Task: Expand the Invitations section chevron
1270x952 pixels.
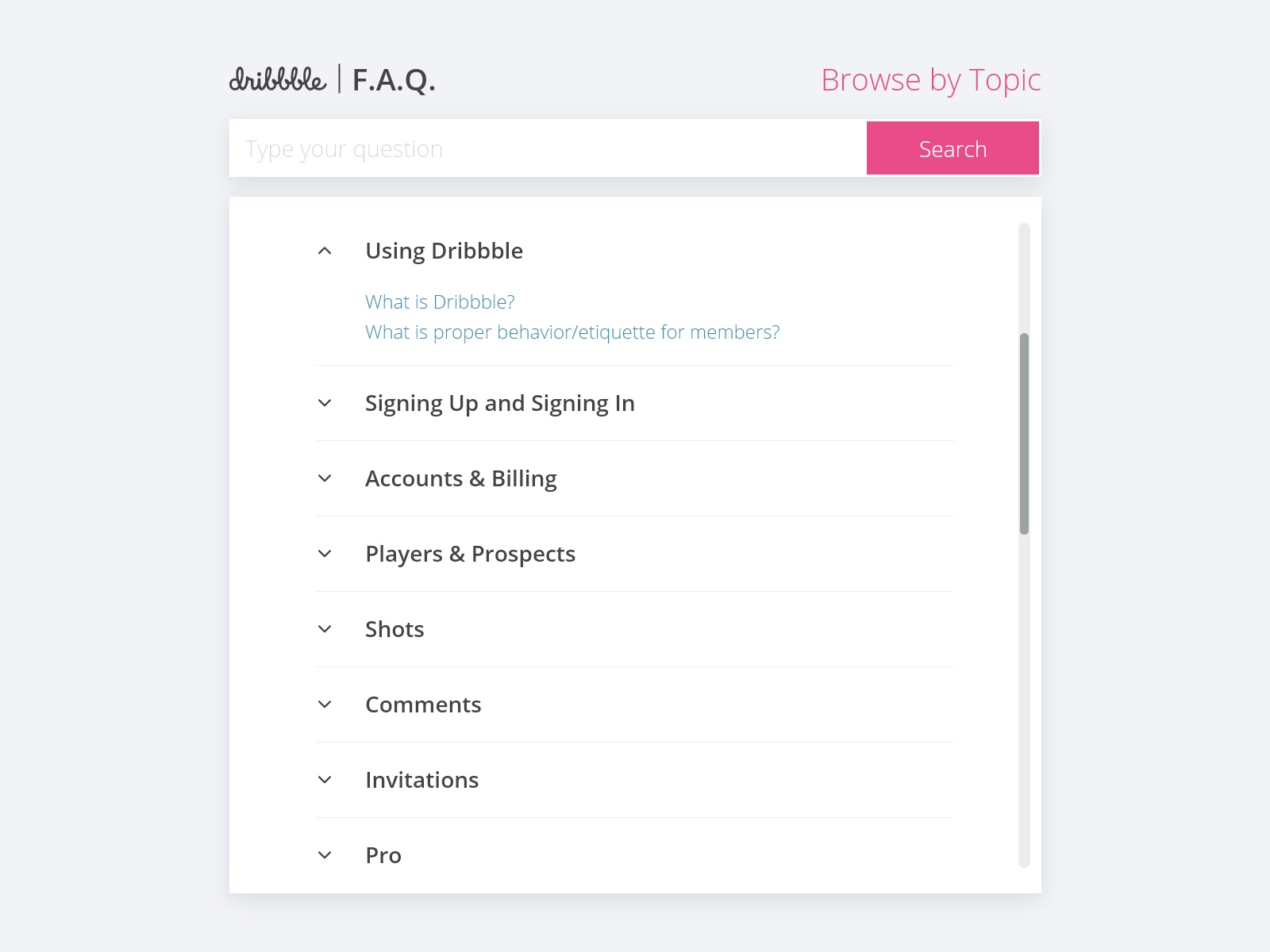Action: (x=325, y=780)
